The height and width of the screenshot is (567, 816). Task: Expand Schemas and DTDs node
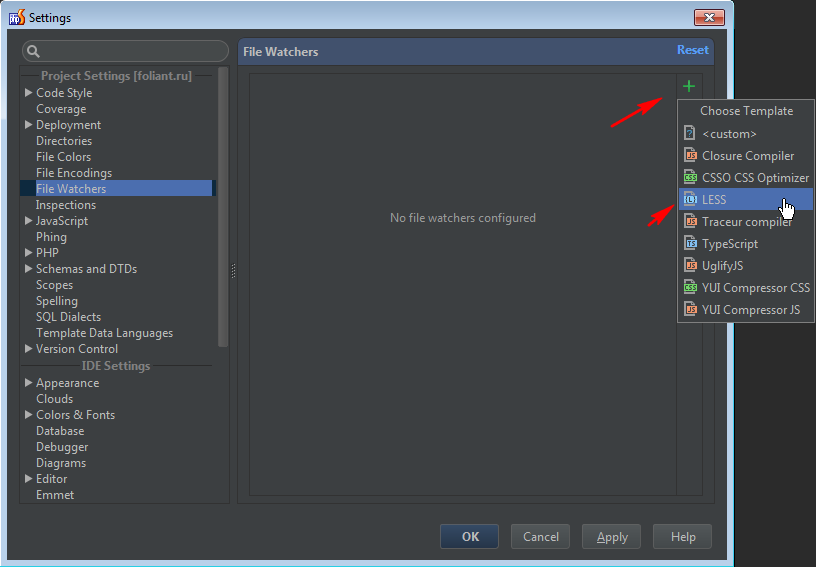tap(29, 268)
